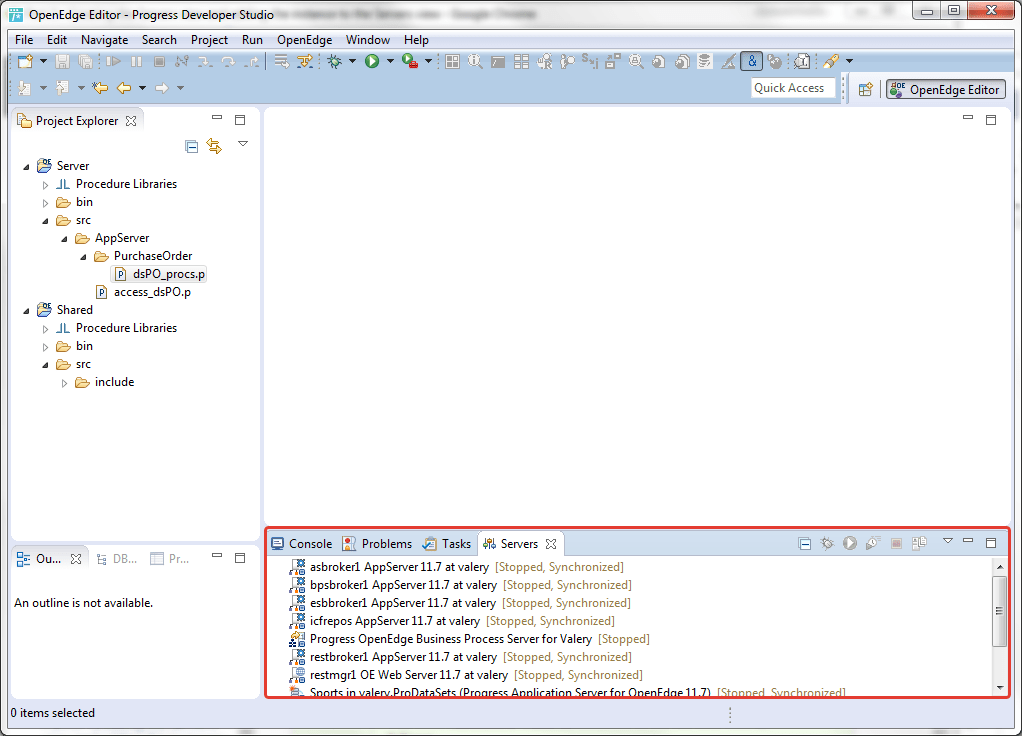
Task: Click Collapse All in Project Explorer
Action: pyautogui.click(x=191, y=146)
